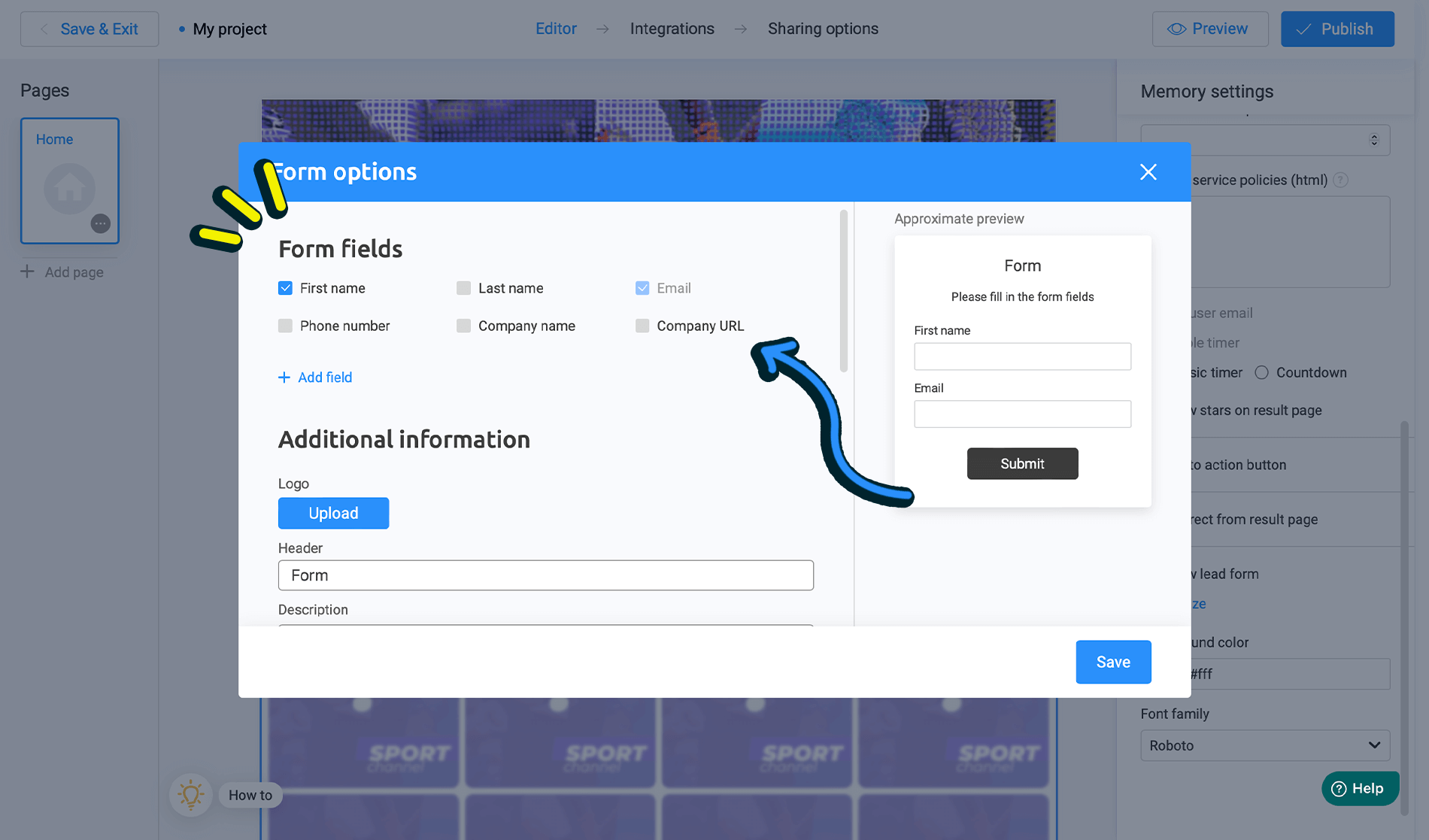1429x840 pixels.
Task: Click the plus icon beside Add page
Action: tap(27, 271)
